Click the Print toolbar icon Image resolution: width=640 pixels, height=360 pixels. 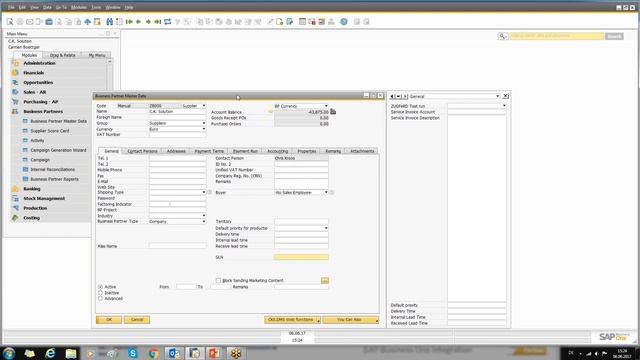tap(20, 22)
